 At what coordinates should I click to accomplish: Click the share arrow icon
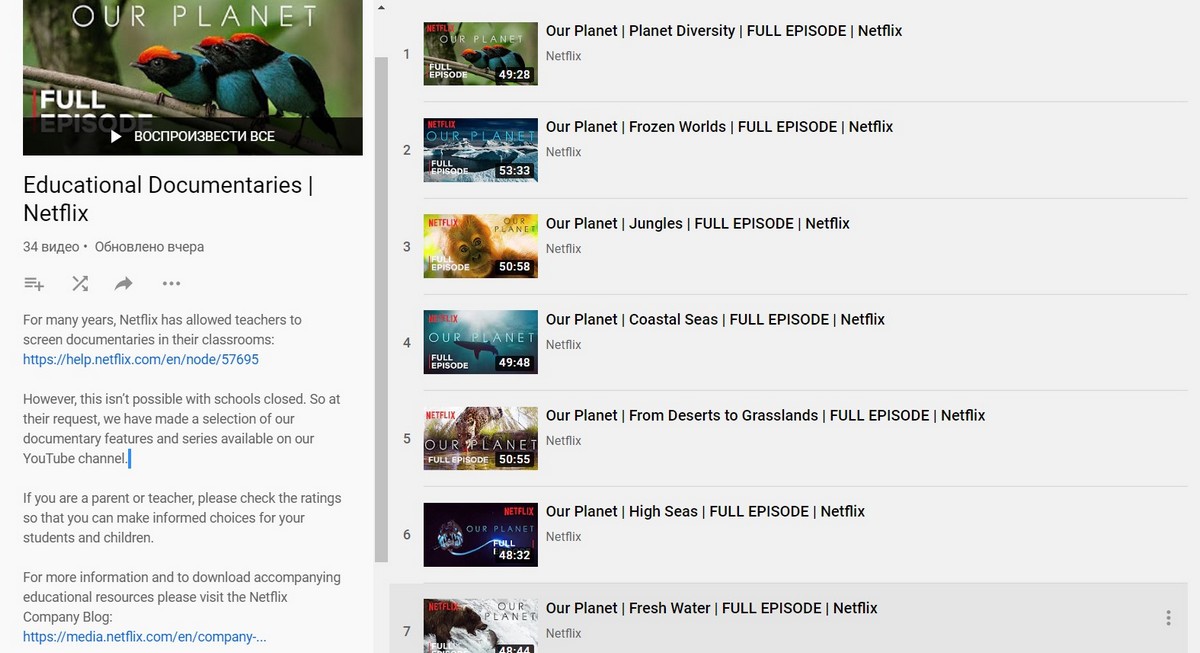[x=124, y=284]
